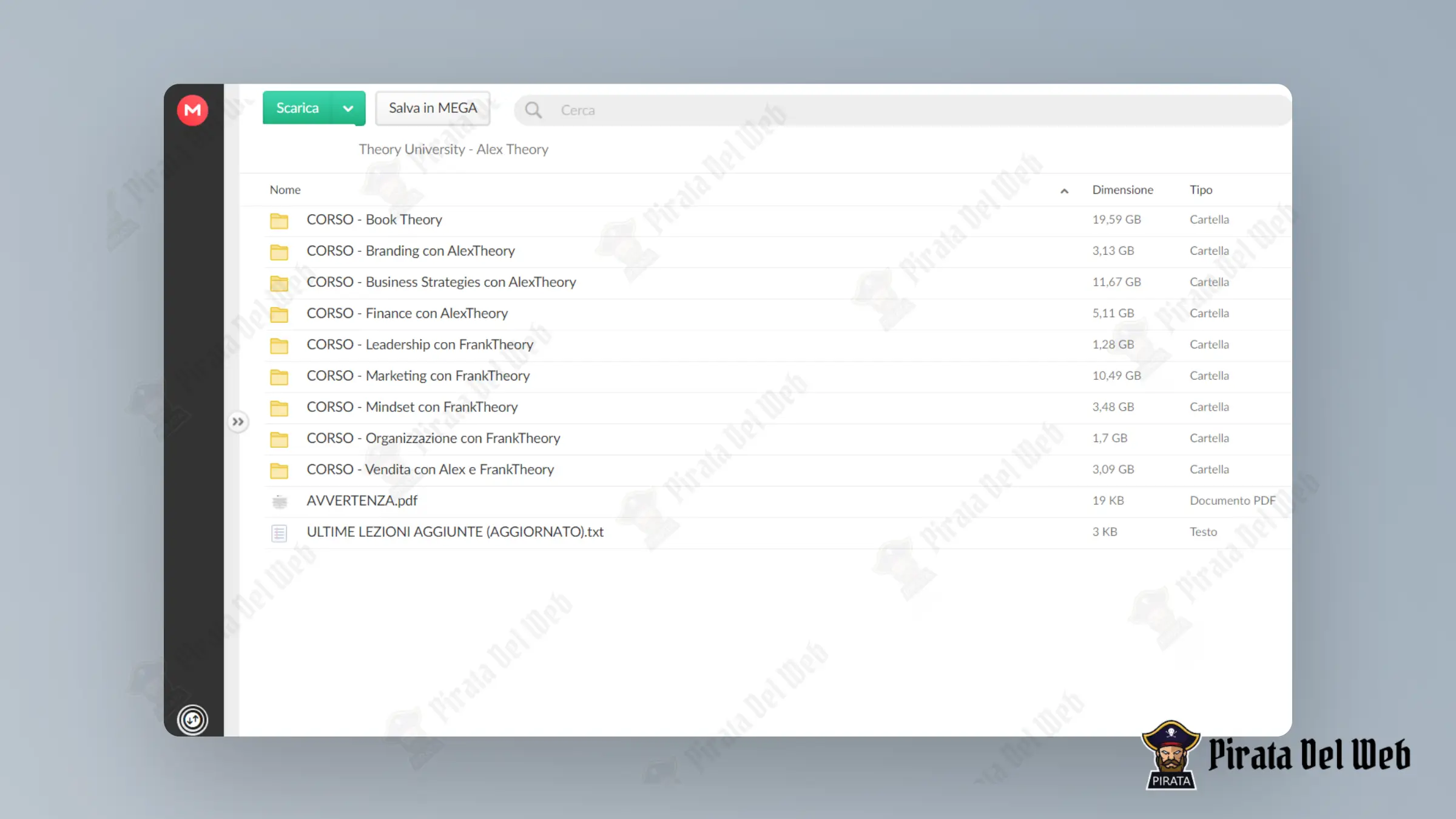Click folder icon for Marketing con FrankTheory
This screenshot has width=1456, height=819.
point(279,377)
